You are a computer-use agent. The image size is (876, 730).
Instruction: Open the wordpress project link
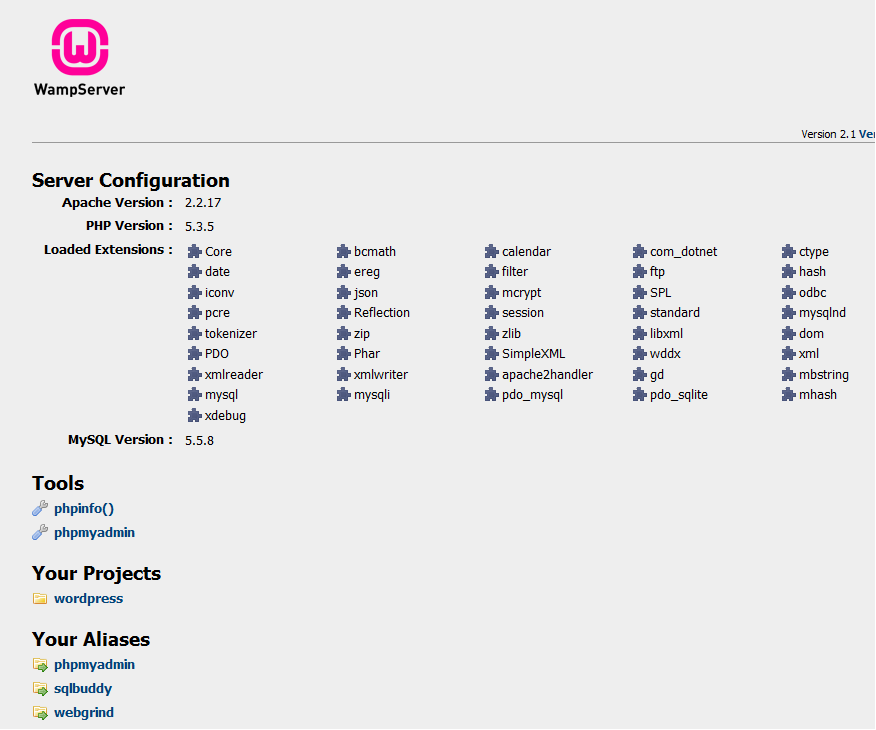click(x=88, y=599)
